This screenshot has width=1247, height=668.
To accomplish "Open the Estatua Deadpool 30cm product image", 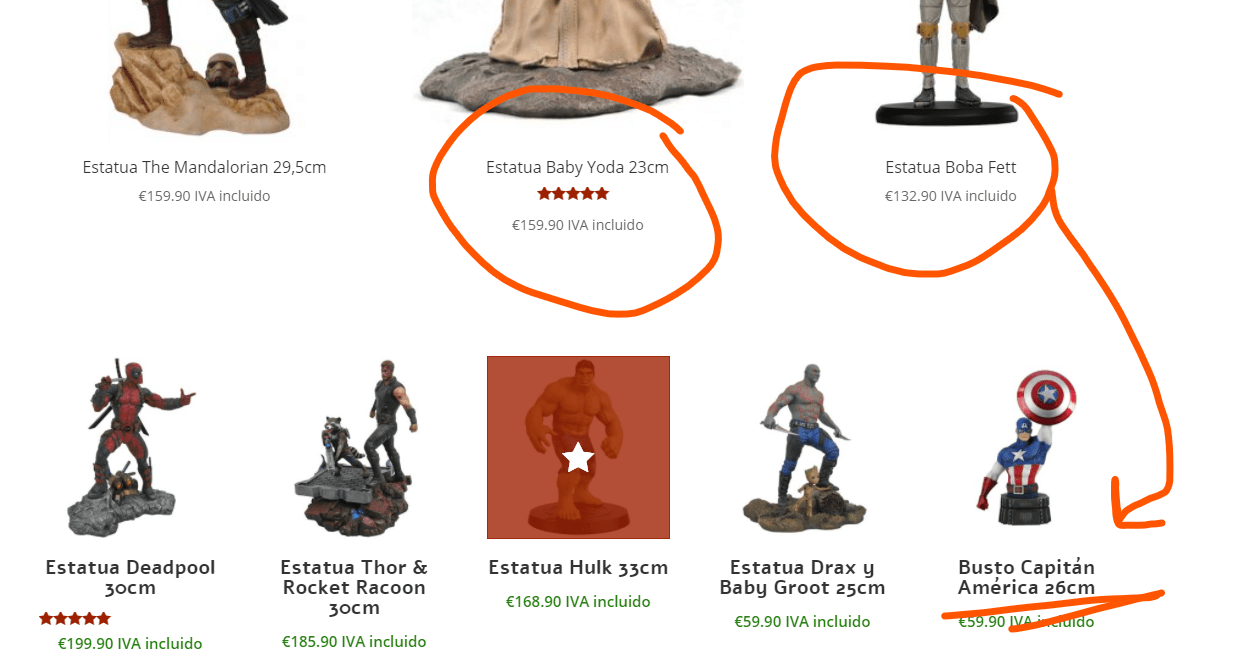I will [x=130, y=447].
